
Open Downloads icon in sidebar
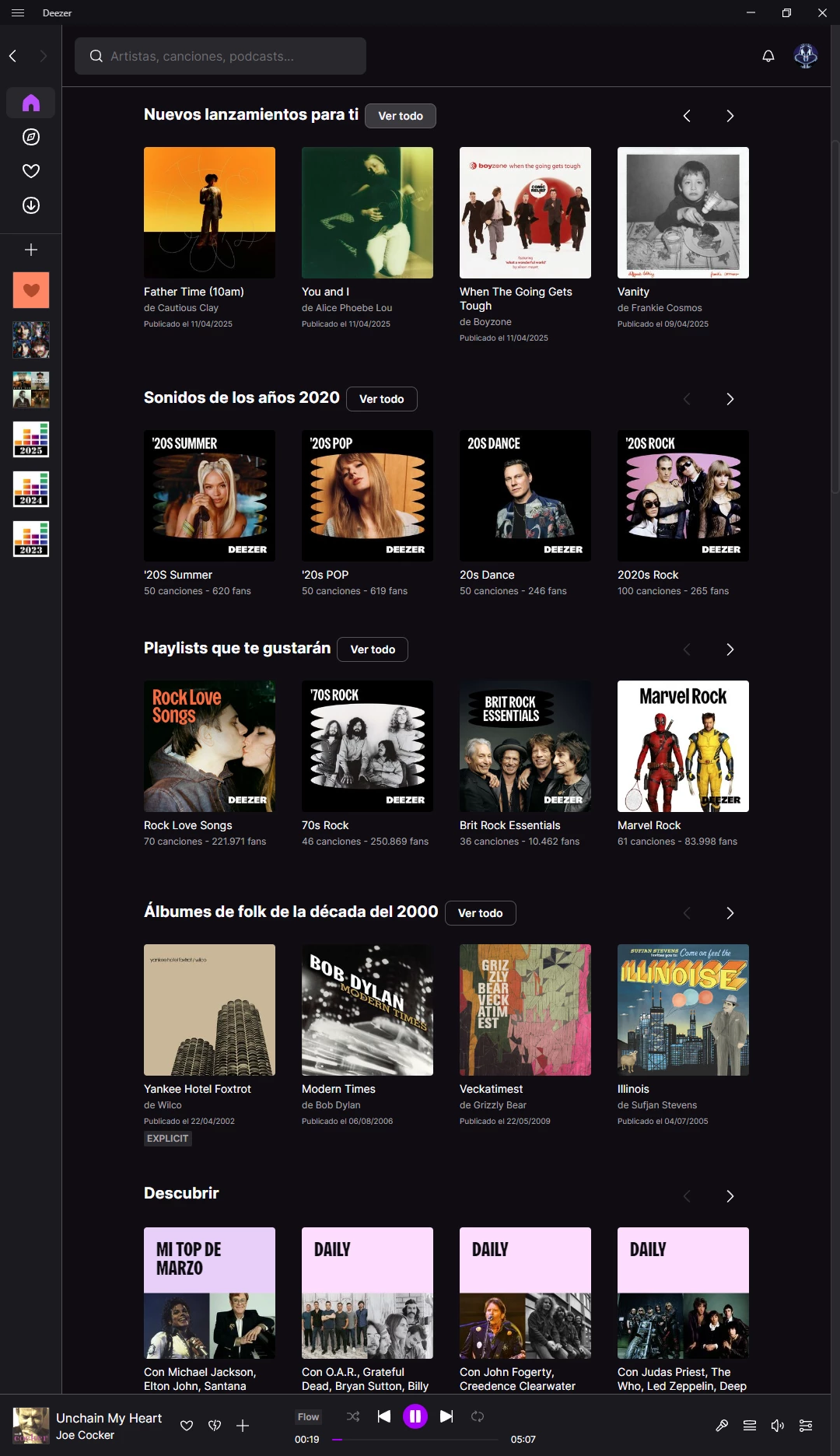coord(31,205)
